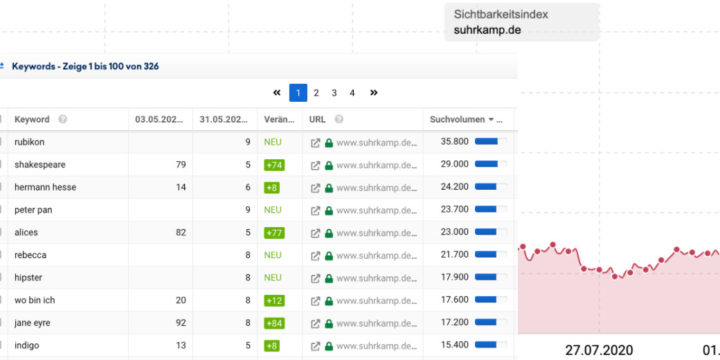Viewport: 720px width, 360px height.
Task: Open www.suhrkamp.de URL in jane eyre row
Action: (377, 323)
